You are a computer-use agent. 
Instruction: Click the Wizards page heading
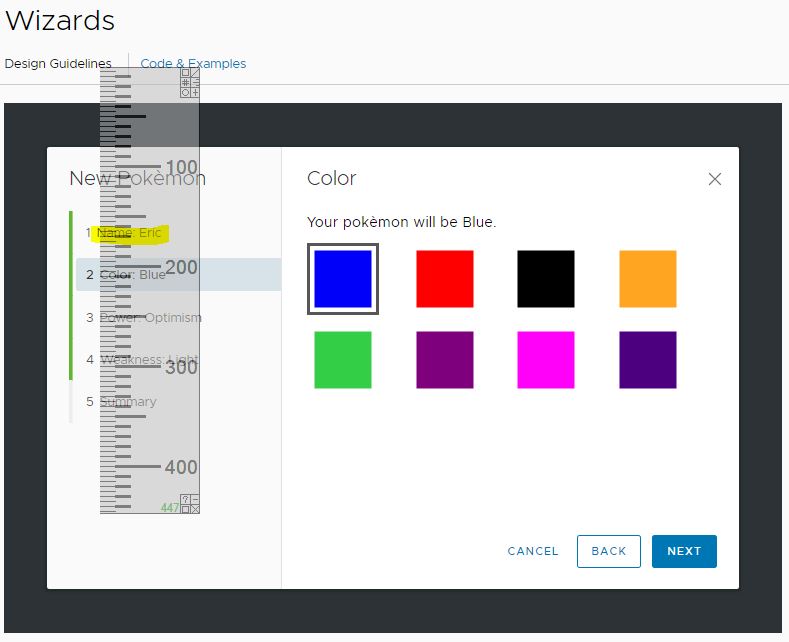tap(60, 21)
